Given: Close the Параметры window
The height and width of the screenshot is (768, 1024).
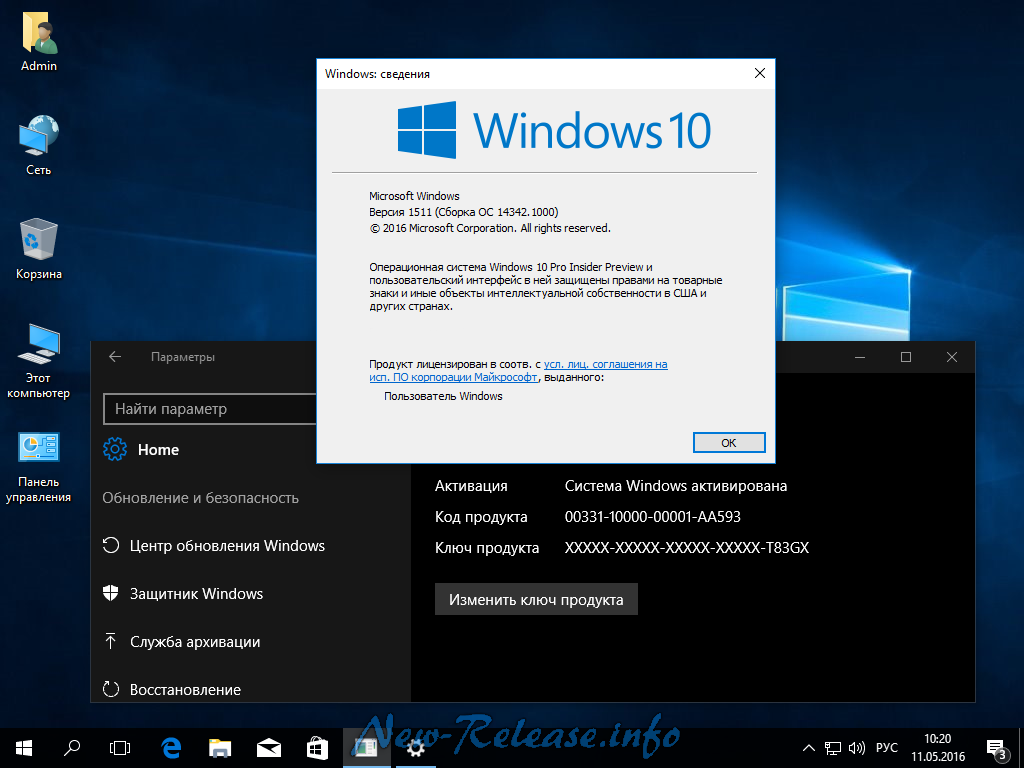Looking at the screenshot, I should 952,357.
